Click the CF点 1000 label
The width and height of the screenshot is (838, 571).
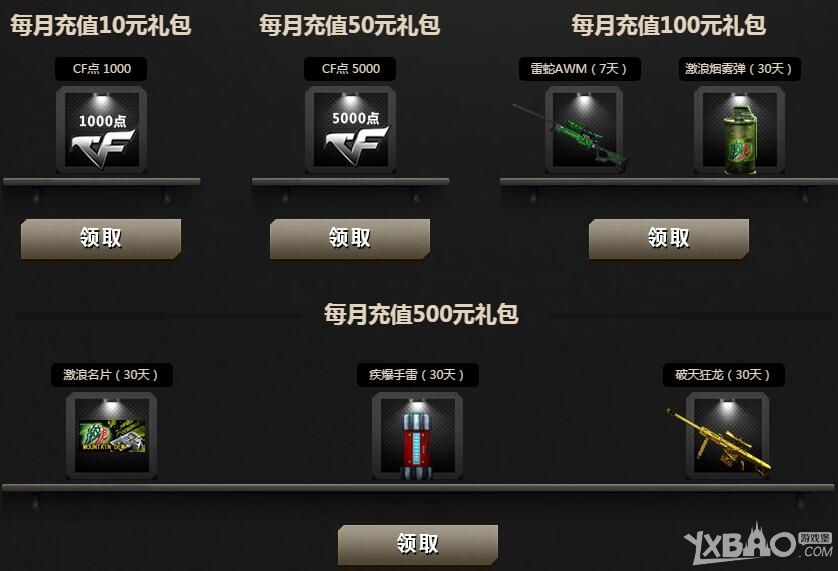click(102, 69)
